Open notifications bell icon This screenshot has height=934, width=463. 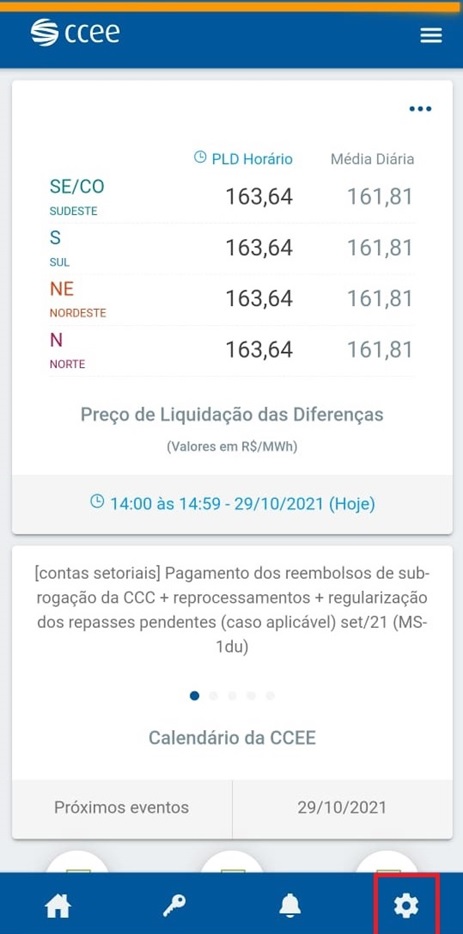coord(290,906)
